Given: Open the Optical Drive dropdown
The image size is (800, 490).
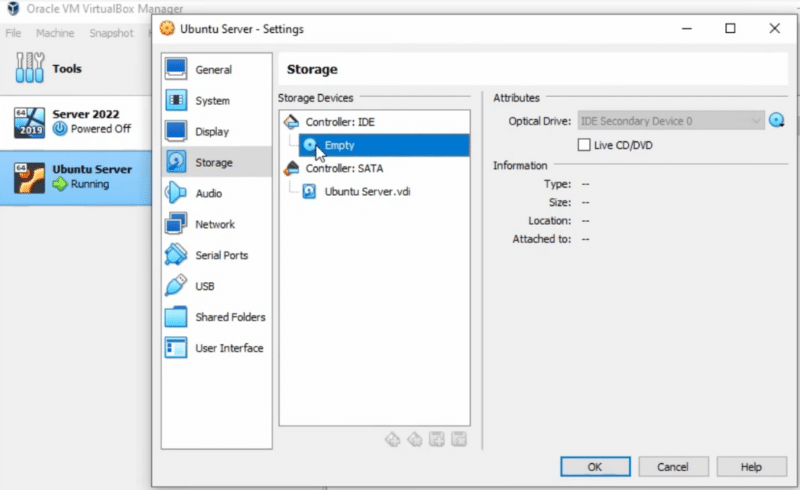Looking at the screenshot, I should (670, 122).
